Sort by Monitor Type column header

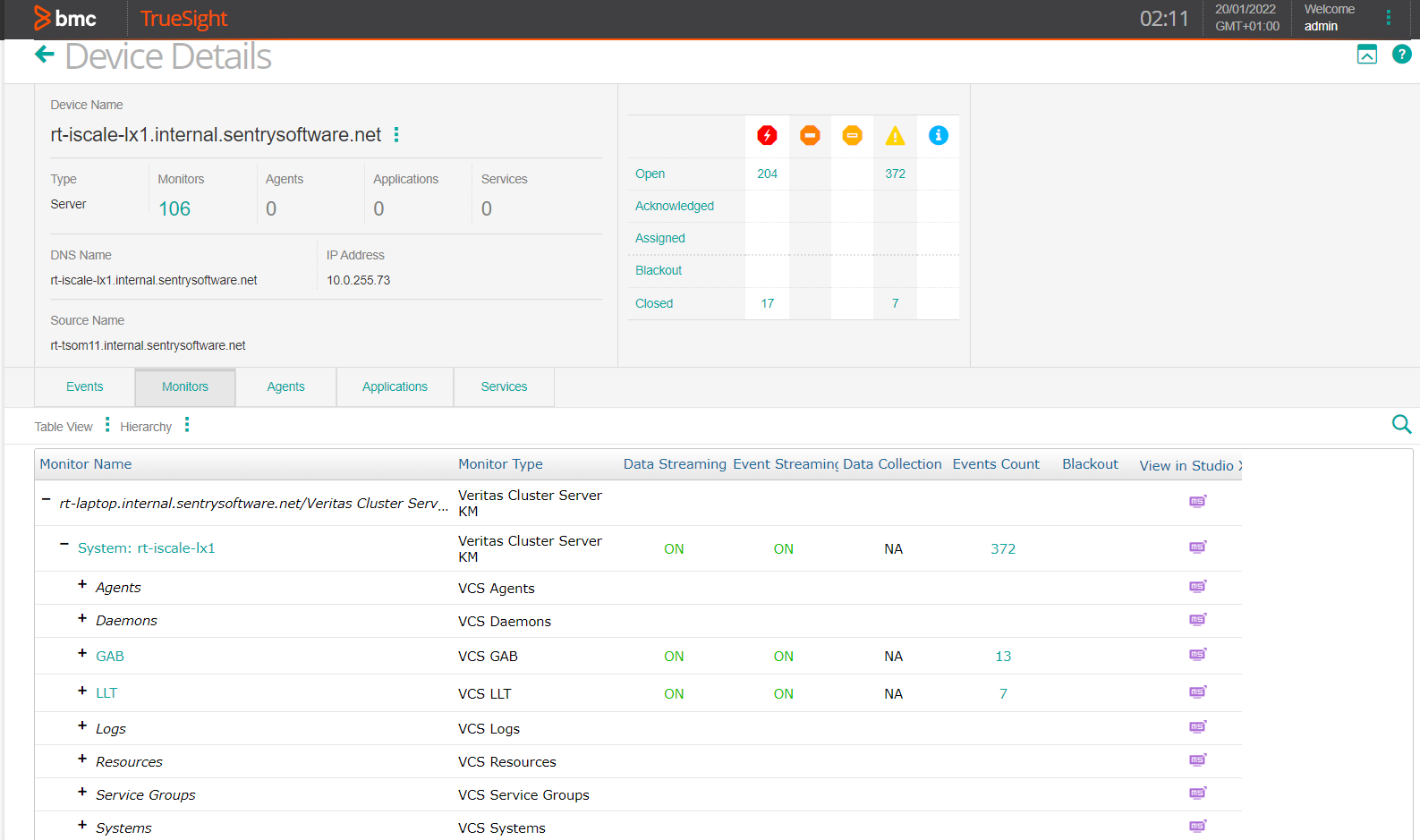coord(500,464)
